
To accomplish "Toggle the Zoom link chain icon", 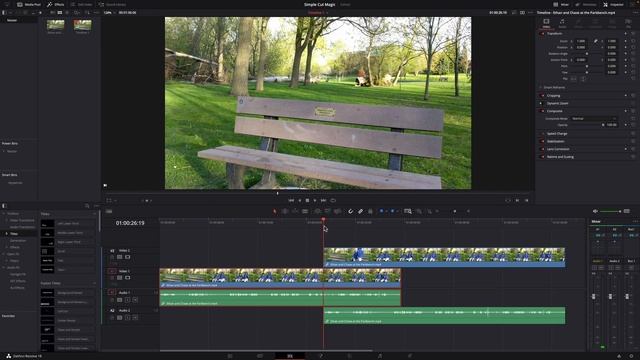I will click(x=596, y=41).
